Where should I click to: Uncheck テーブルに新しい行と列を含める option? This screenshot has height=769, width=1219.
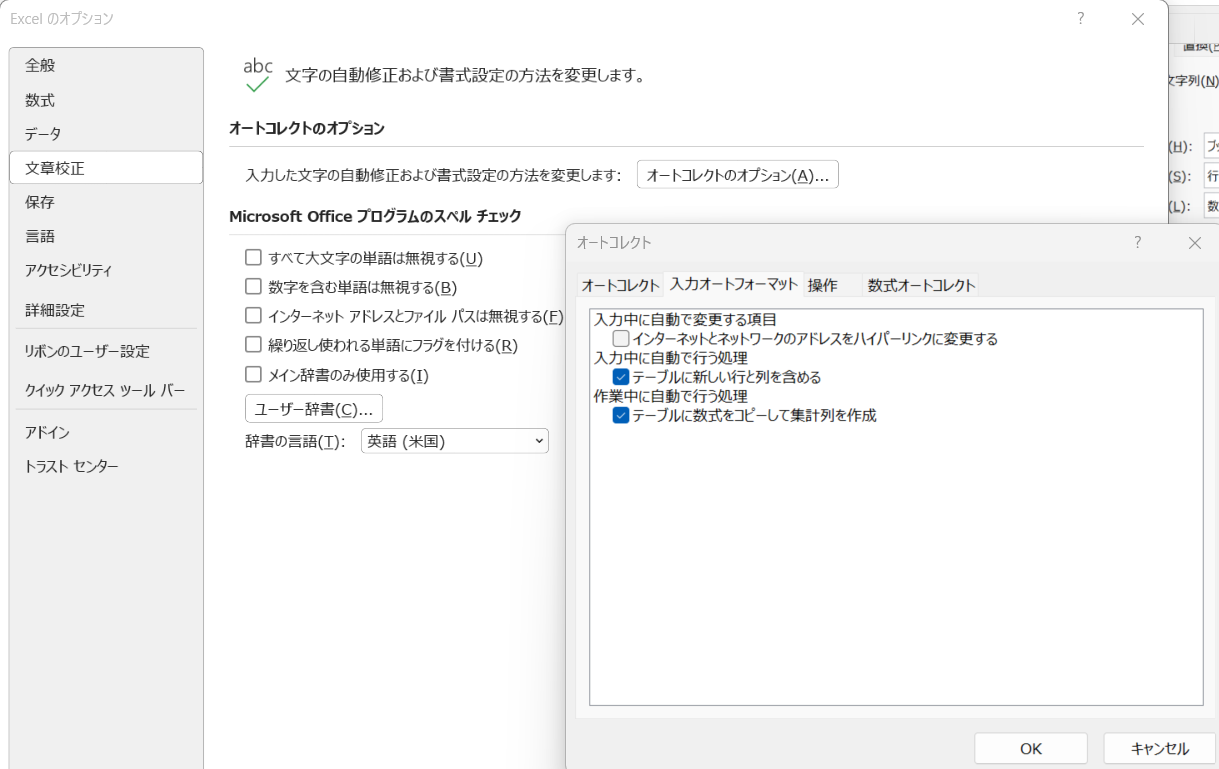tap(621, 377)
